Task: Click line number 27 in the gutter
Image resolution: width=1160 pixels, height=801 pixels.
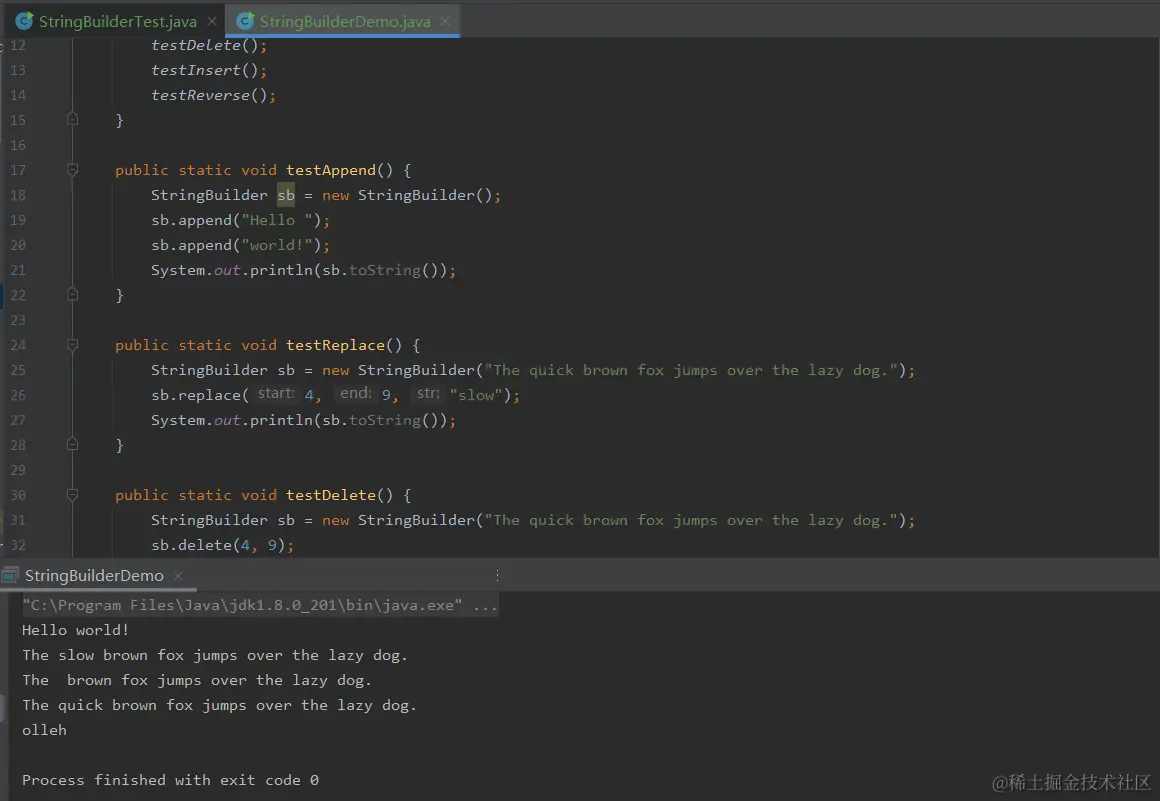Action: [x=18, y=420]
